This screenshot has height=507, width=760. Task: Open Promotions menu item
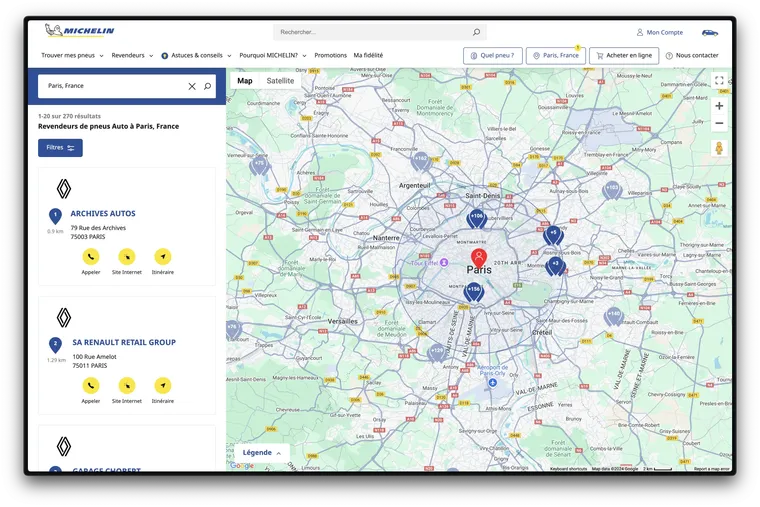[331, 55]
